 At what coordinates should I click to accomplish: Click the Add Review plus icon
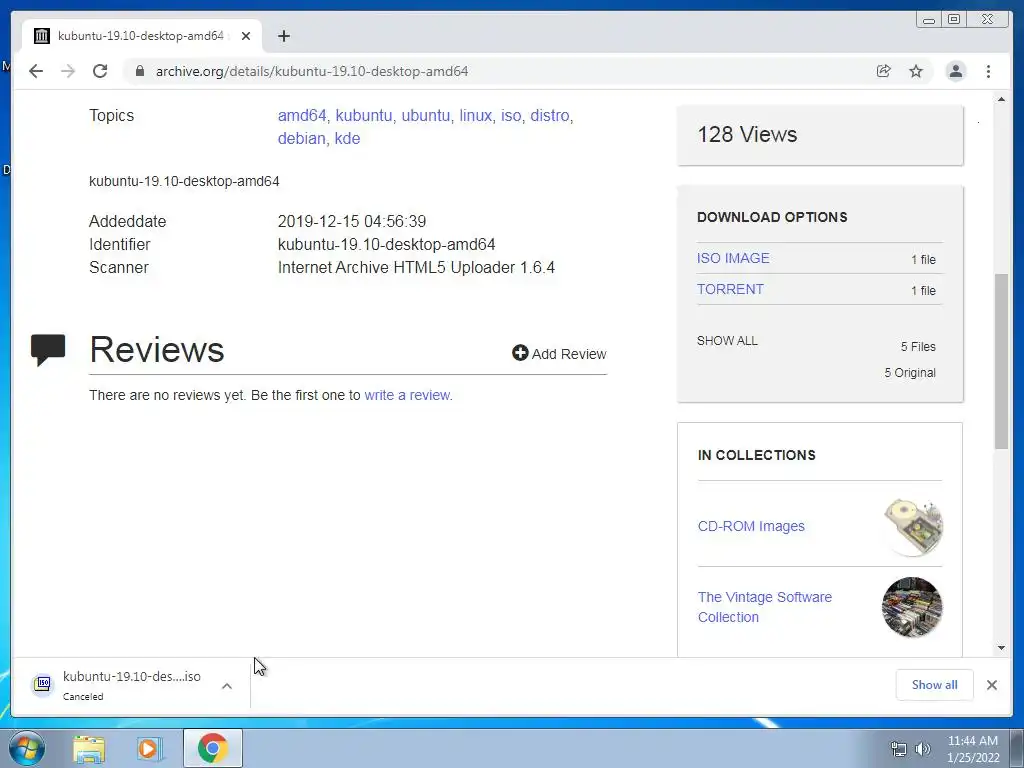point(520,353)
